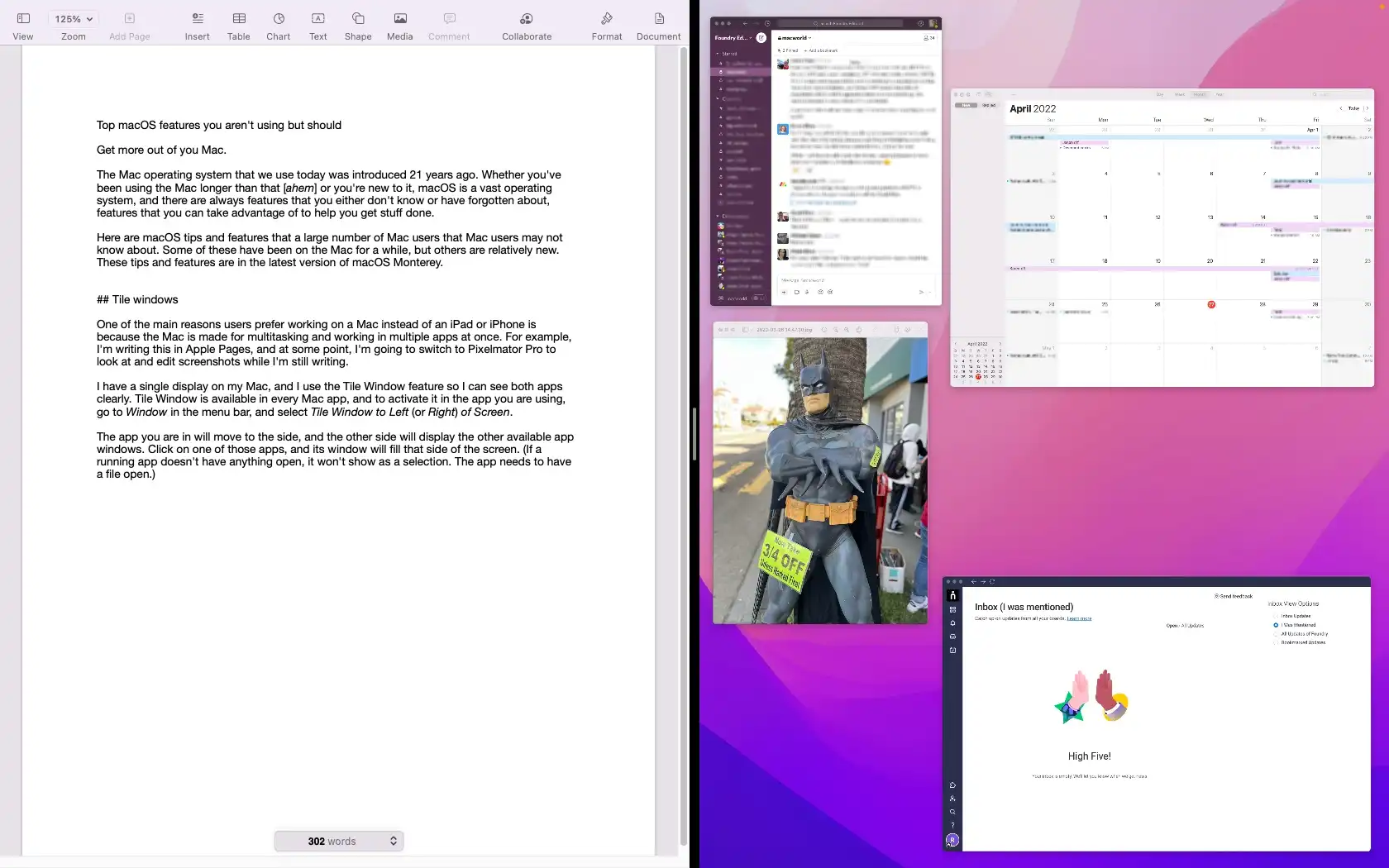Select the Month tab in Calendar
Image resolution: width=1389 pixels, height=868 pixels.
tap(1200, 94)
